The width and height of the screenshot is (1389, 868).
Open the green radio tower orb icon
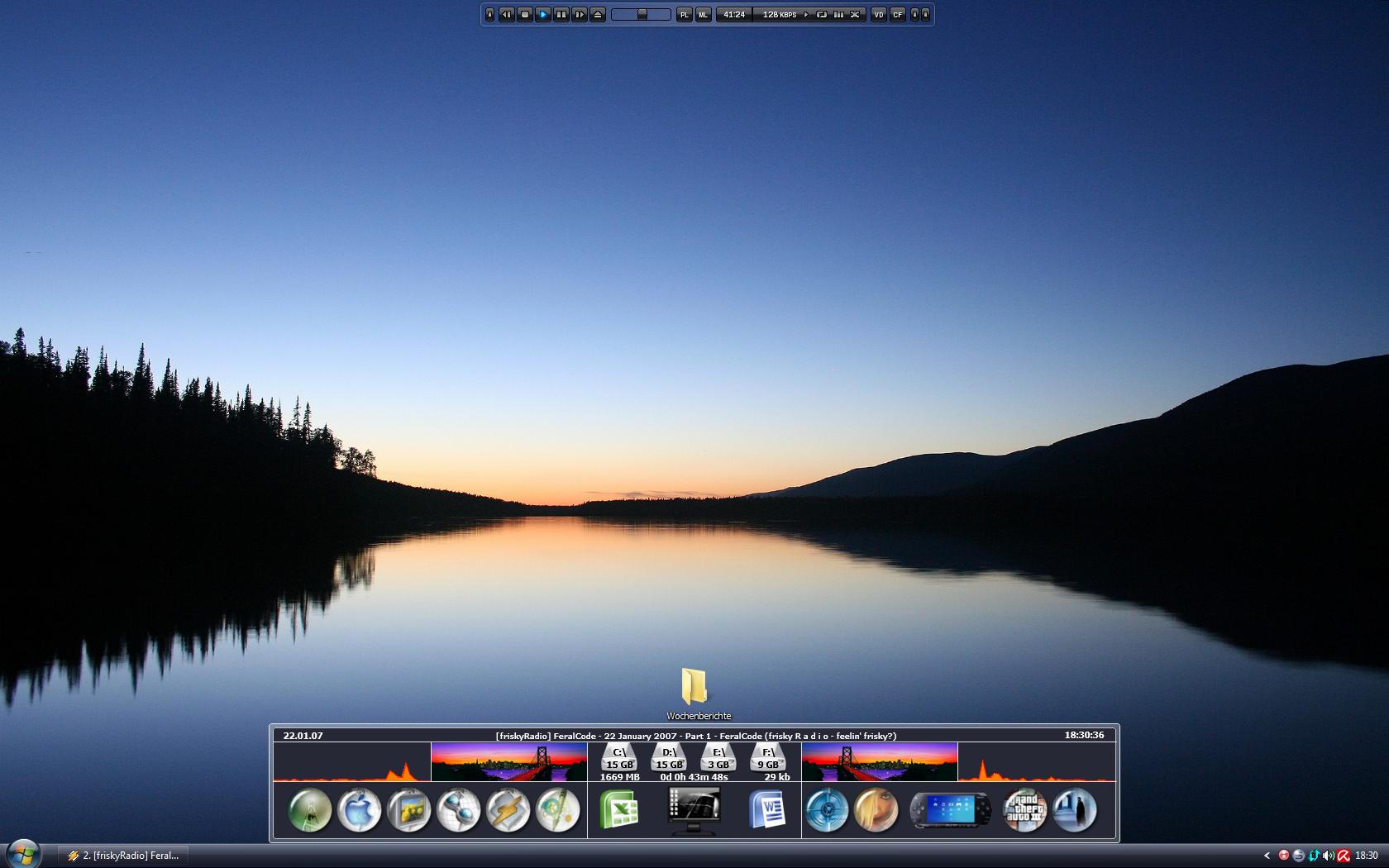(309, 809)
